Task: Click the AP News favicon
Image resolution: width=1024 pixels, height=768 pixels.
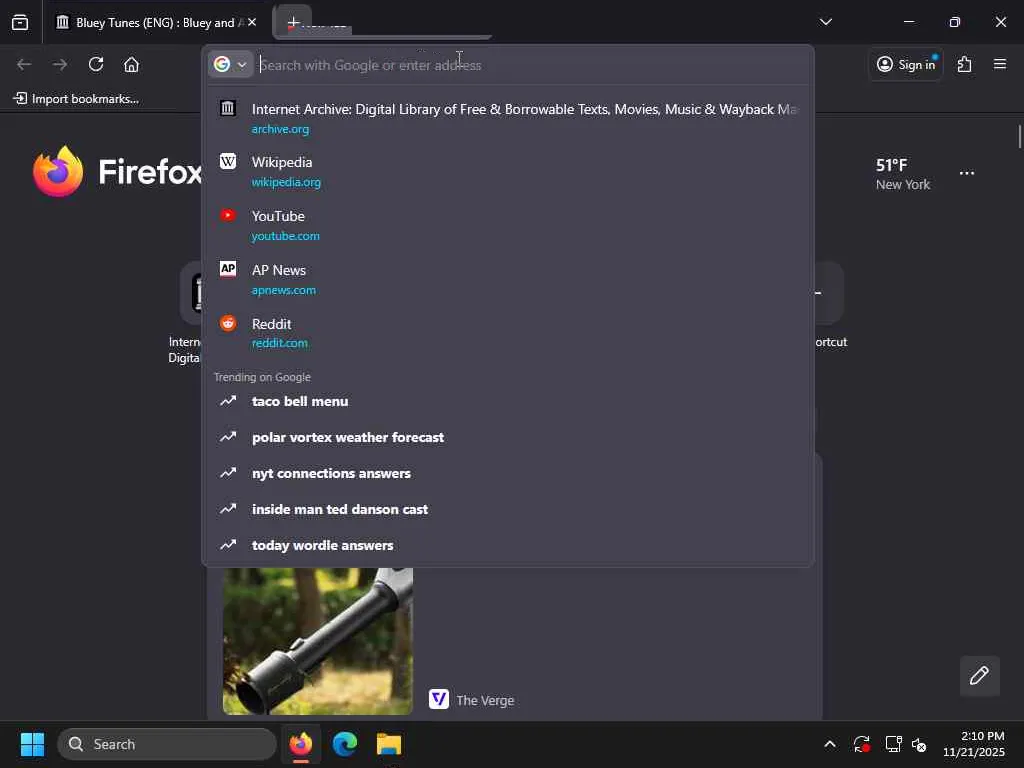Action: pyautogui.click(x=228, y=268)
